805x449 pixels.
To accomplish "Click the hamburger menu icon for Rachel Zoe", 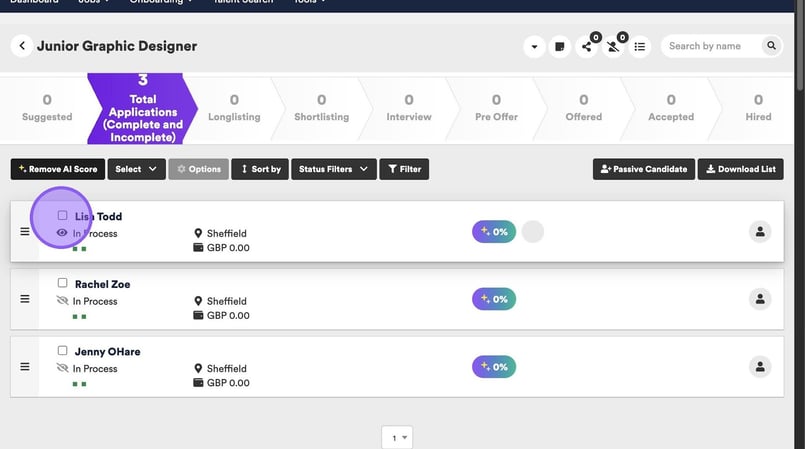I will (25, 299).
